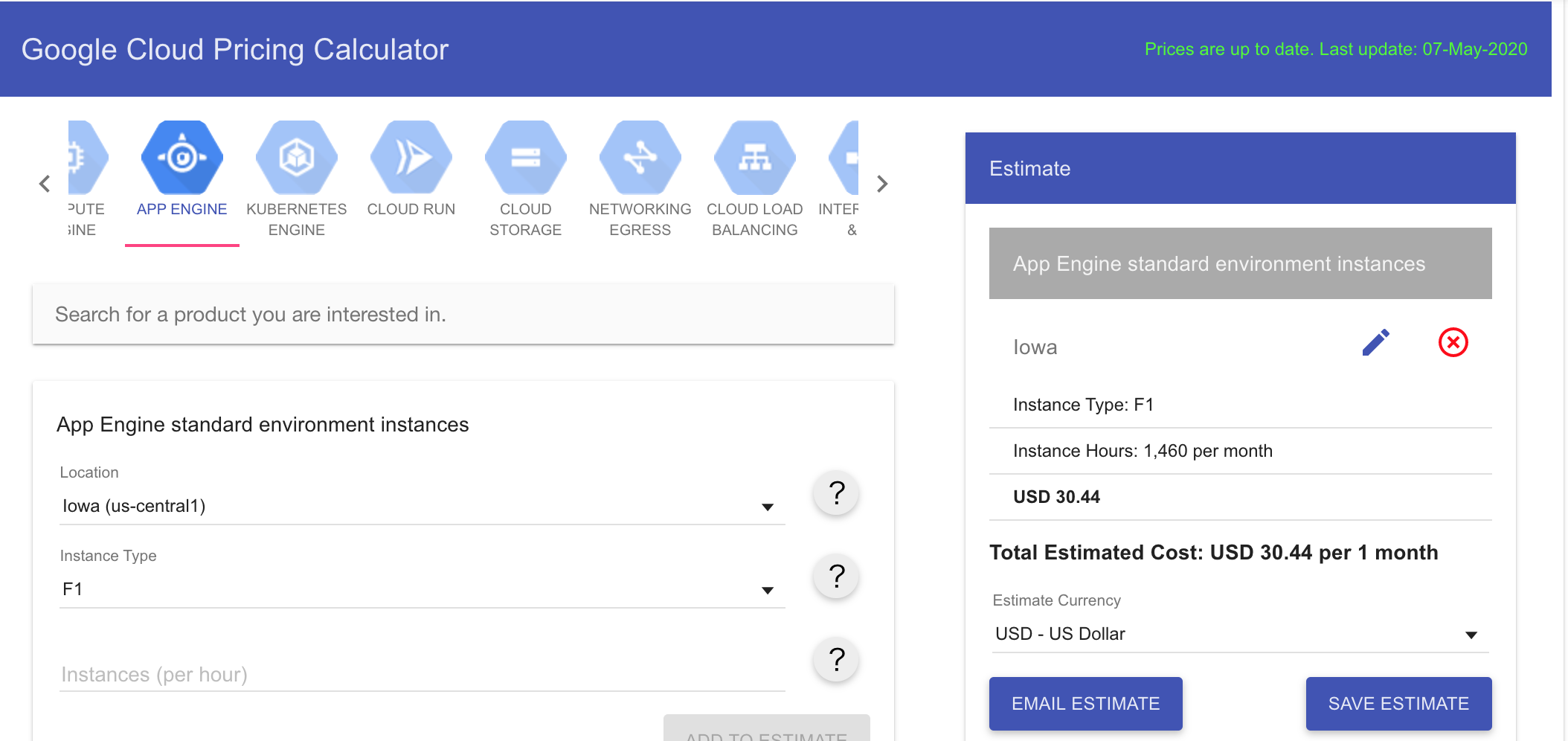This screenshot has height=741, width=1568.
Task: Expand the Instance Type dropdown showing F1
Action: [x=422, y=589]
